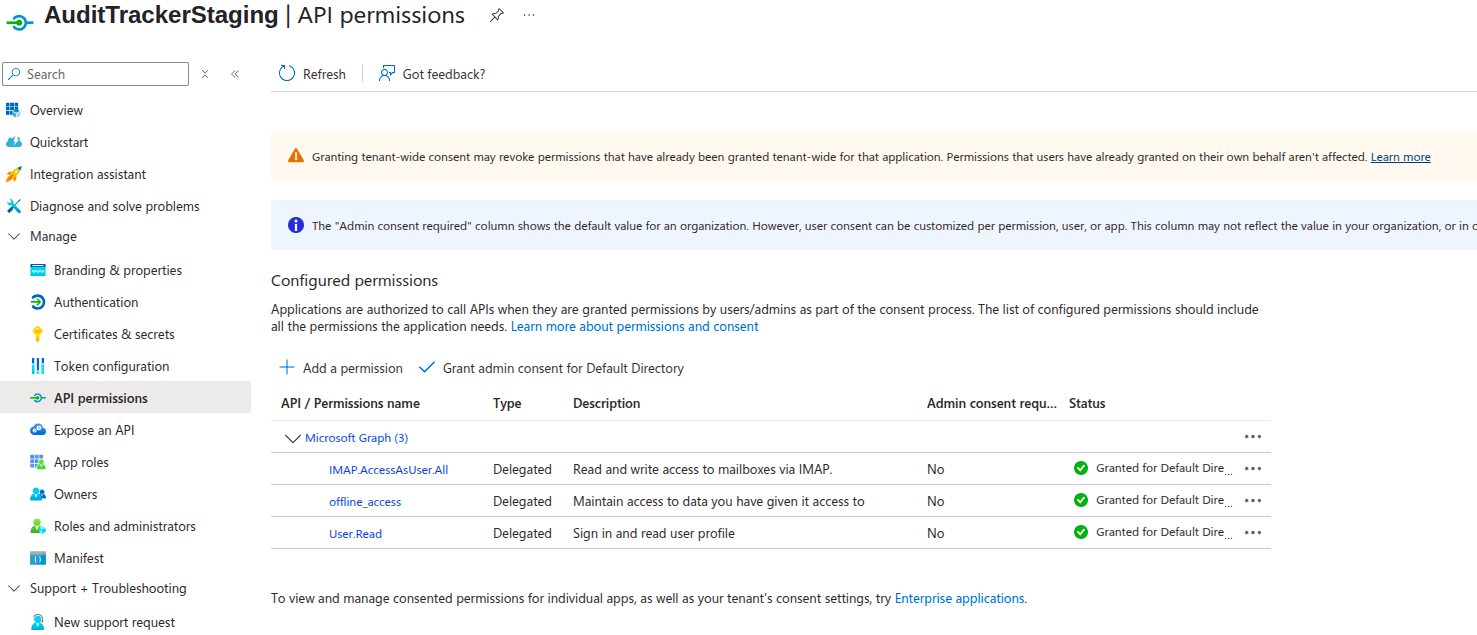This screenshot has height=635, width=1477.
Task: Click the Admin consent required column header
Action: 991,404
